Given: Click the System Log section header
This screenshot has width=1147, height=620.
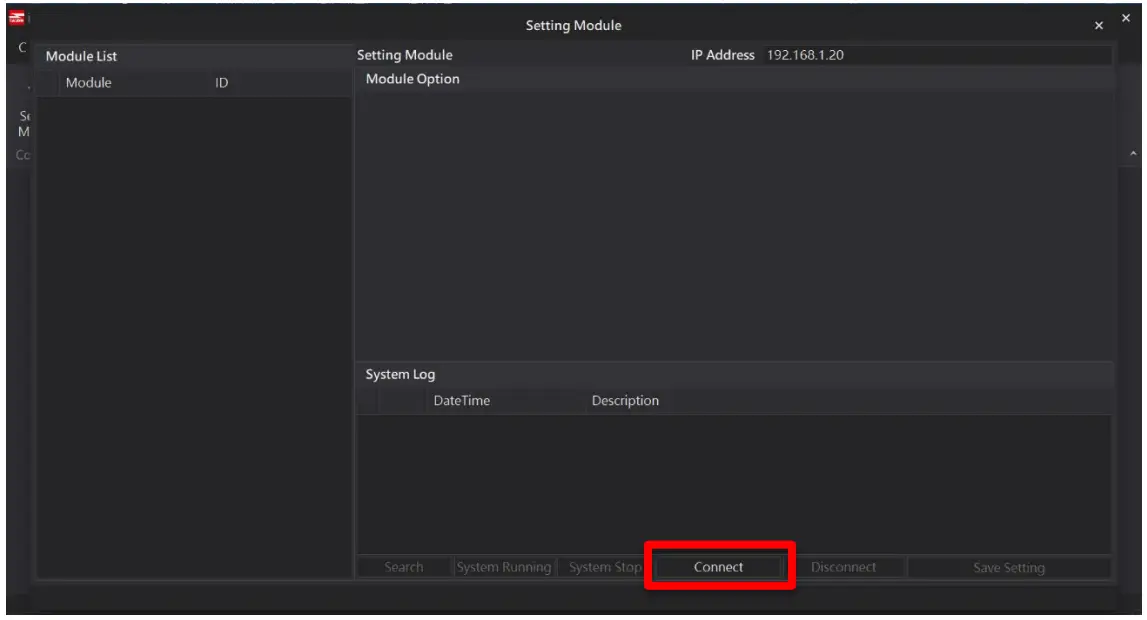Looking at the screenshot, I should (x=400, y=374).
